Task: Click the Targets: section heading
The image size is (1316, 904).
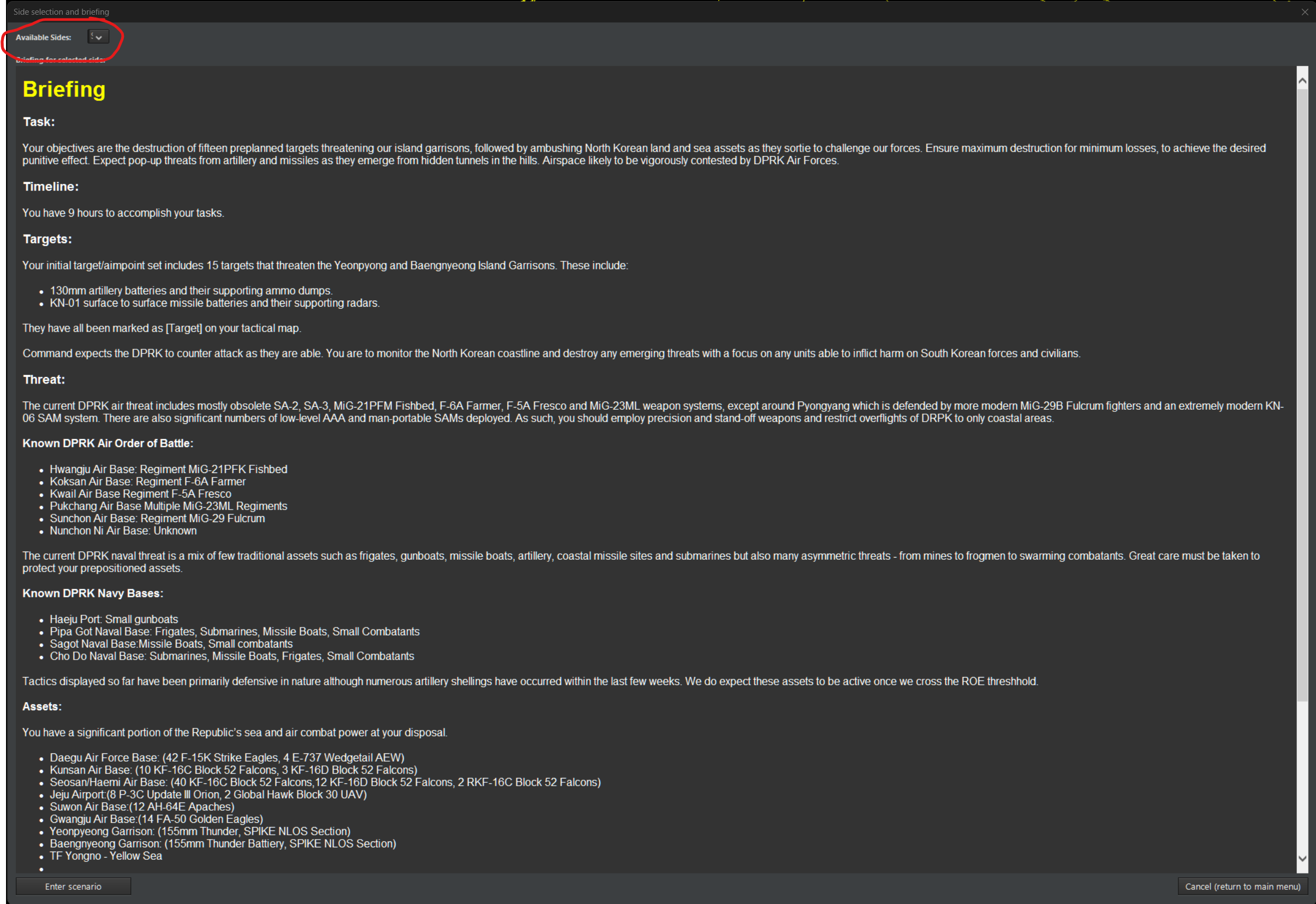Action: tap(47, 239)
